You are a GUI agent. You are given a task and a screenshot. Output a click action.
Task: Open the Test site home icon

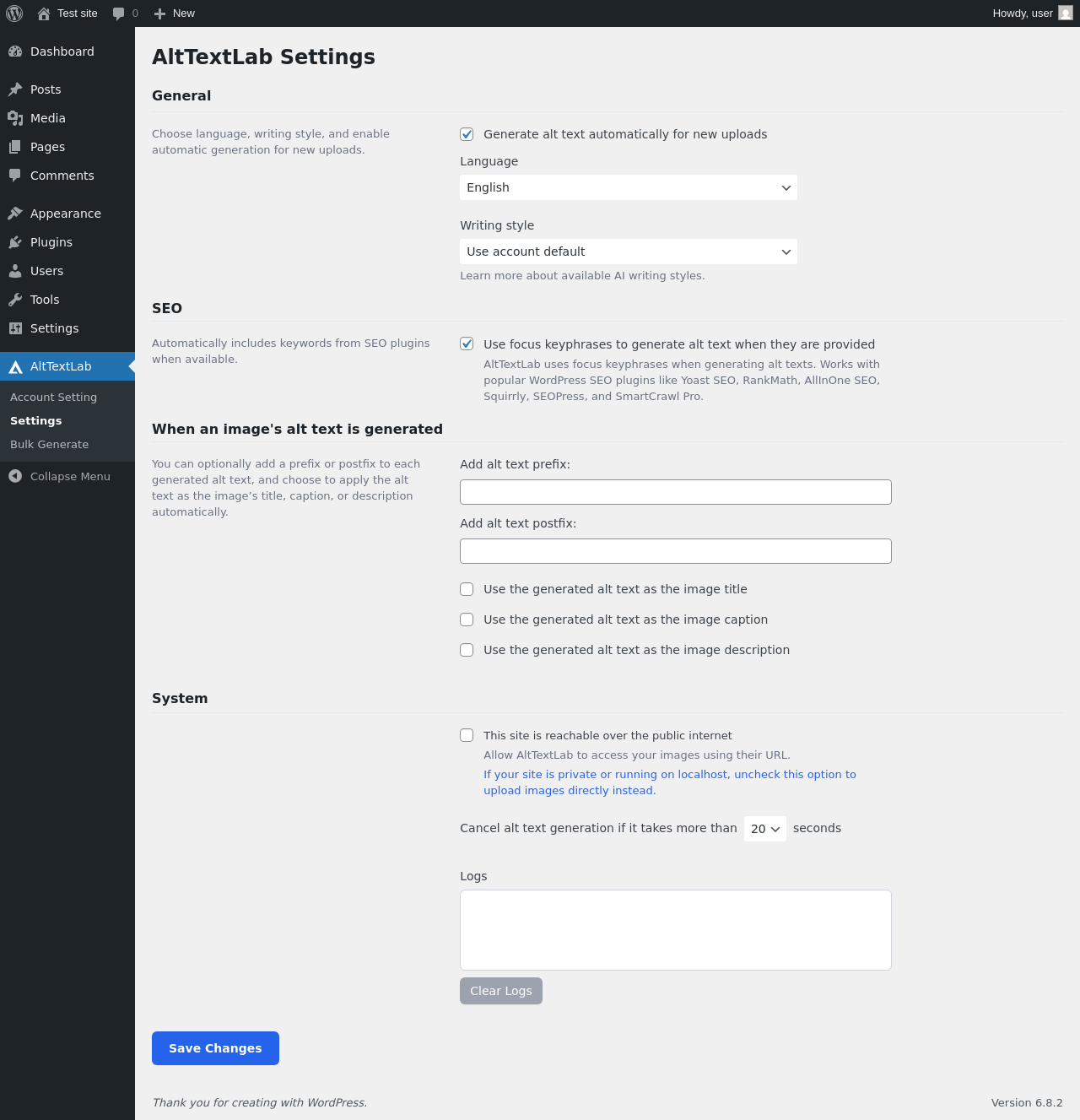pyautogui.click(x=44, y=14)
